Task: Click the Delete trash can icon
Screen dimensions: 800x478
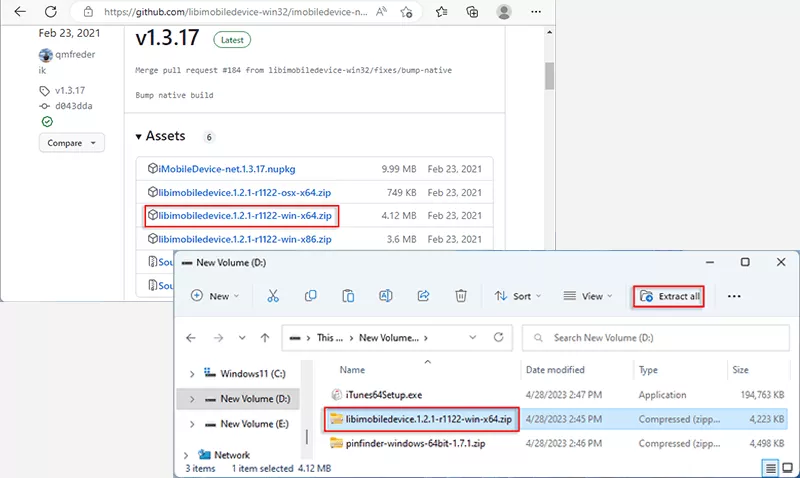Action: 460,296
